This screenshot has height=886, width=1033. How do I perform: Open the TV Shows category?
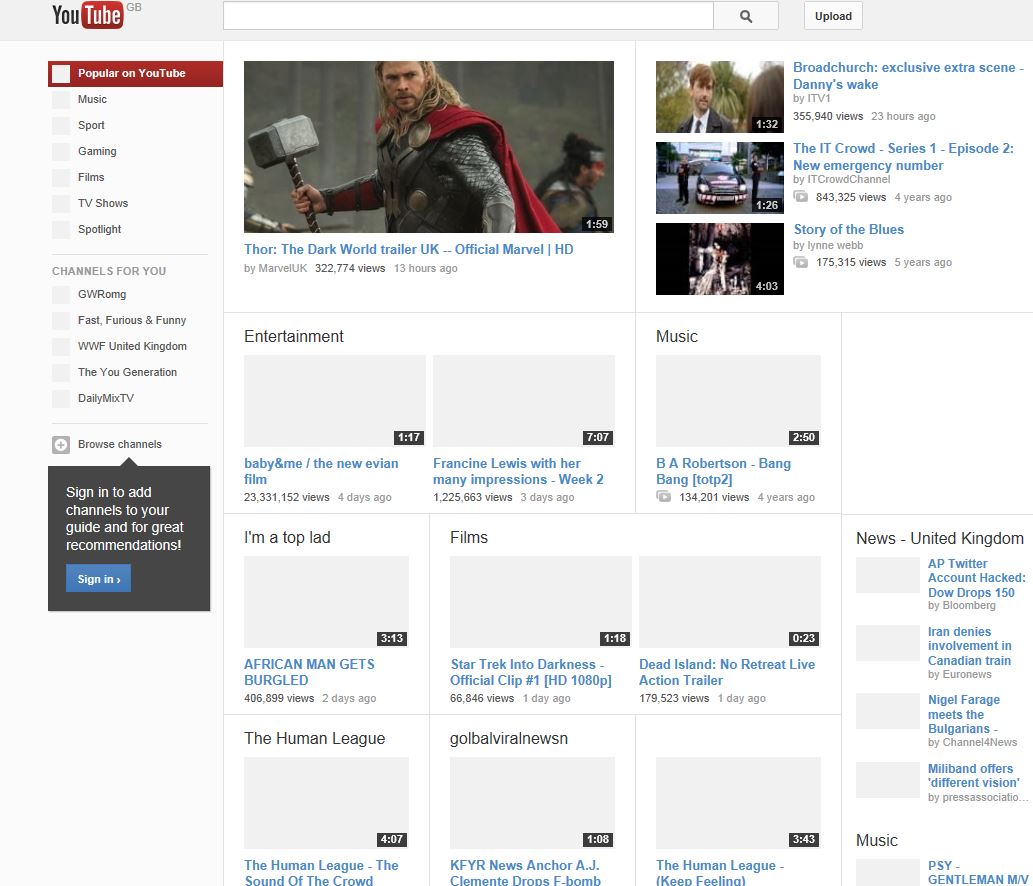(103, 204)
